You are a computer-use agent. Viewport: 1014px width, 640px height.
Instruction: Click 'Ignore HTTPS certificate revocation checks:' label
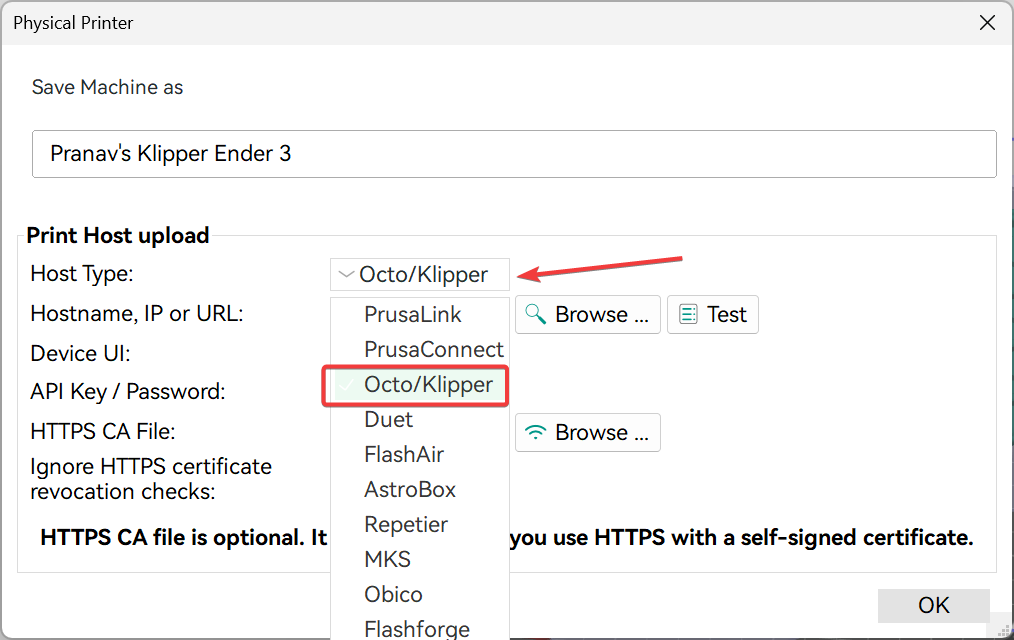pyautogui.click(x=151, y=479)
